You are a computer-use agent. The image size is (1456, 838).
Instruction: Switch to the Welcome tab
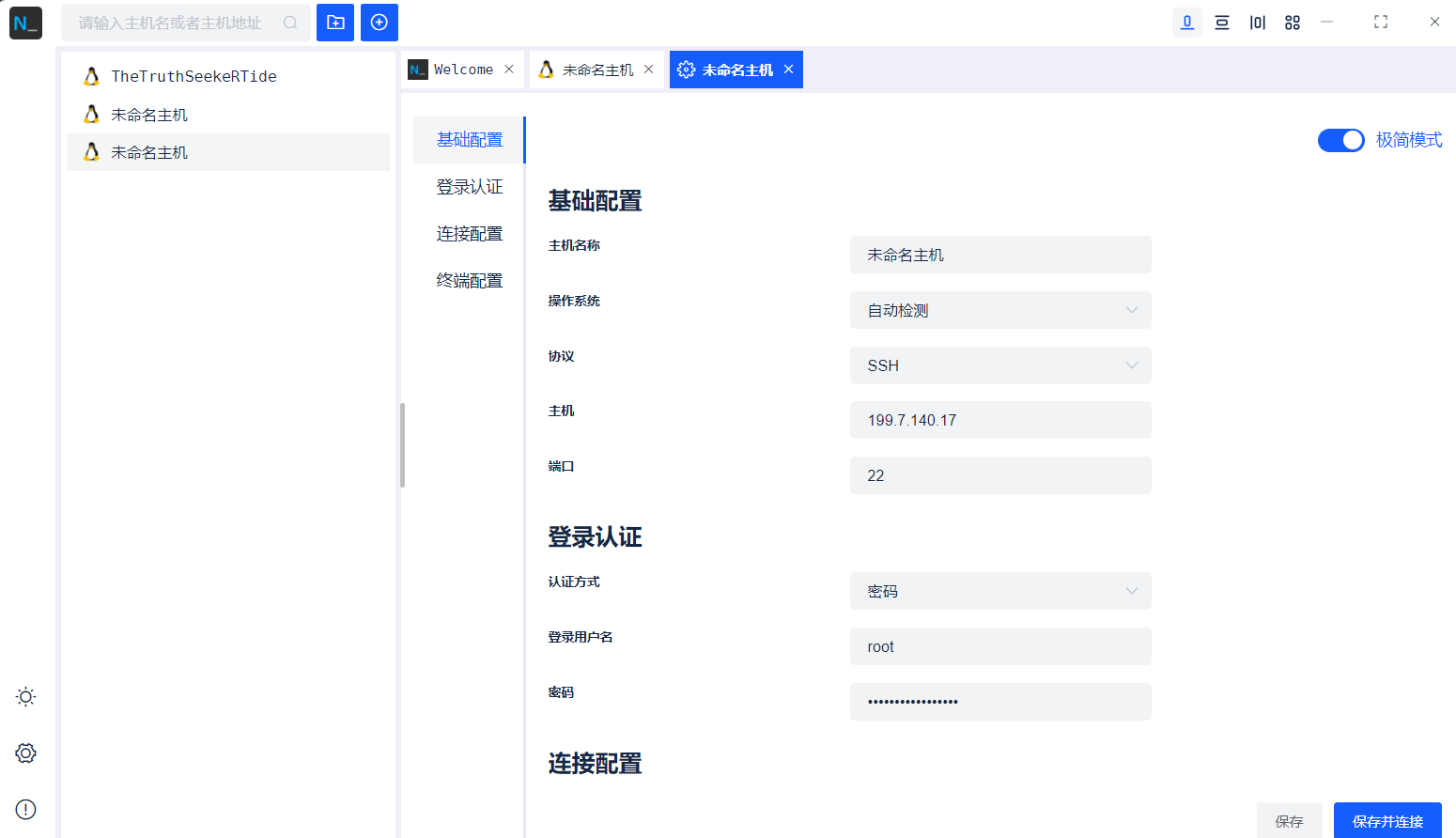[x=462, y=70]
